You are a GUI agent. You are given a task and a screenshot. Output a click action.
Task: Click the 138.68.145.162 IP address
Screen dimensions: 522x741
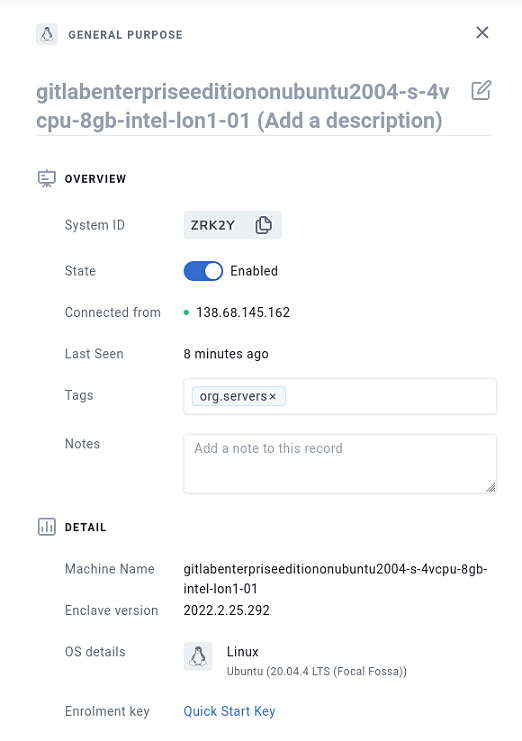pos(243,312)
